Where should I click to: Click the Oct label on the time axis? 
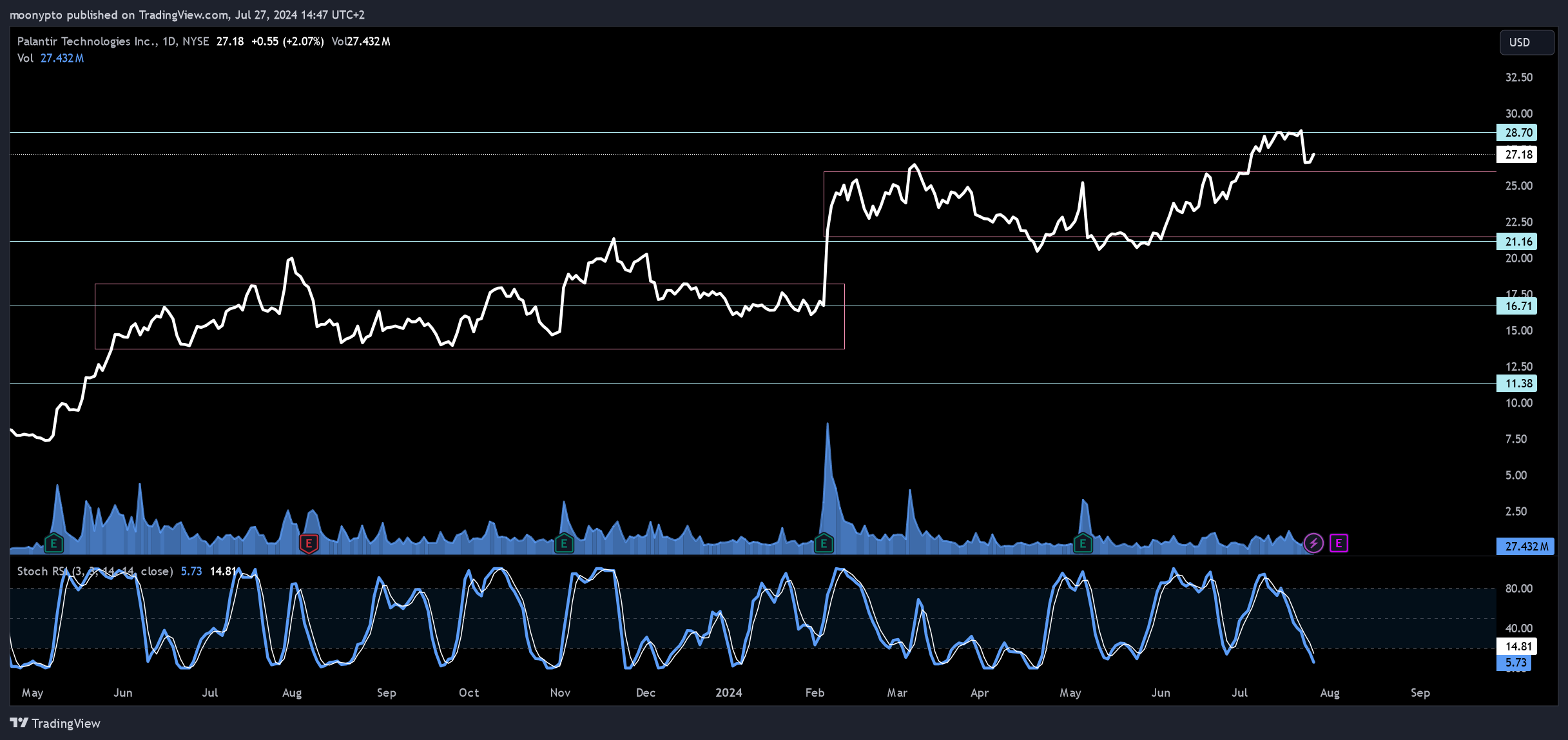point(469,693)
